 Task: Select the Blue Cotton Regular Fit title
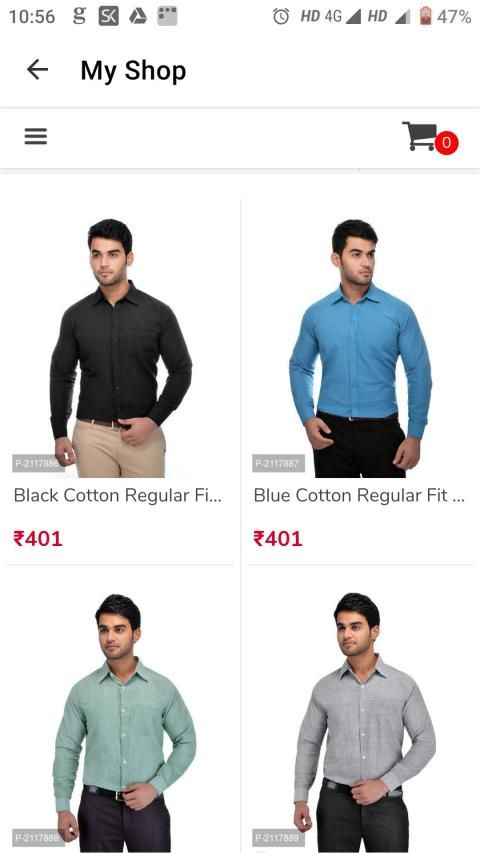pos(359,496)
